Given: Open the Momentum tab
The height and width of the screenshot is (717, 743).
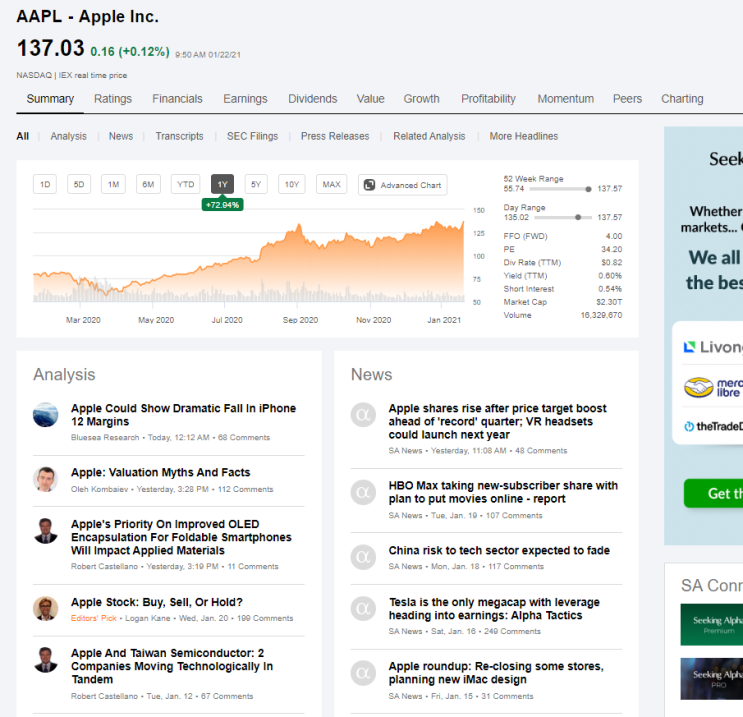Looking at the screenshot, I should [565, 99].
